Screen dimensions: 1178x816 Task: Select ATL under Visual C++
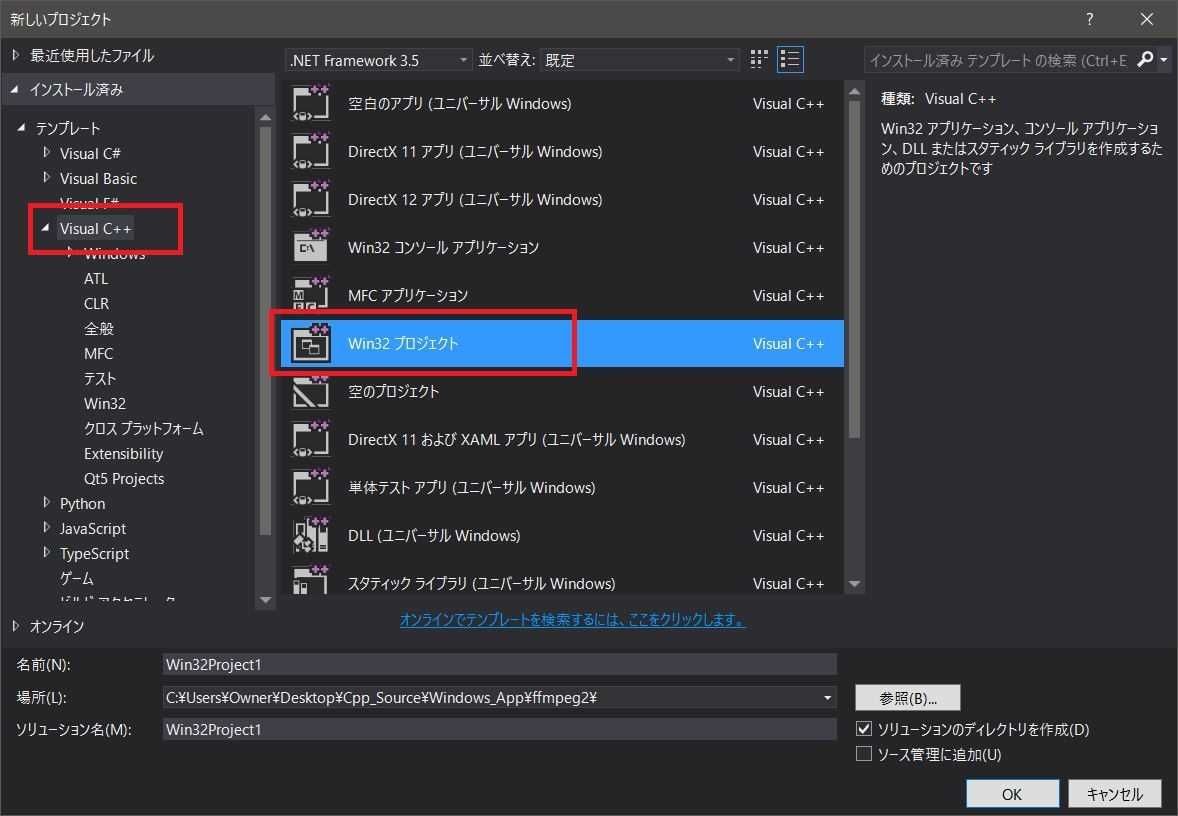tap(96, 279)
